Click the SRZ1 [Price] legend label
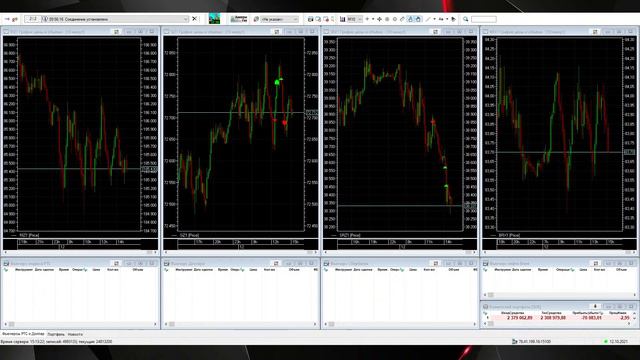Screen dimensions: 640x360 [x=350, y=235]
